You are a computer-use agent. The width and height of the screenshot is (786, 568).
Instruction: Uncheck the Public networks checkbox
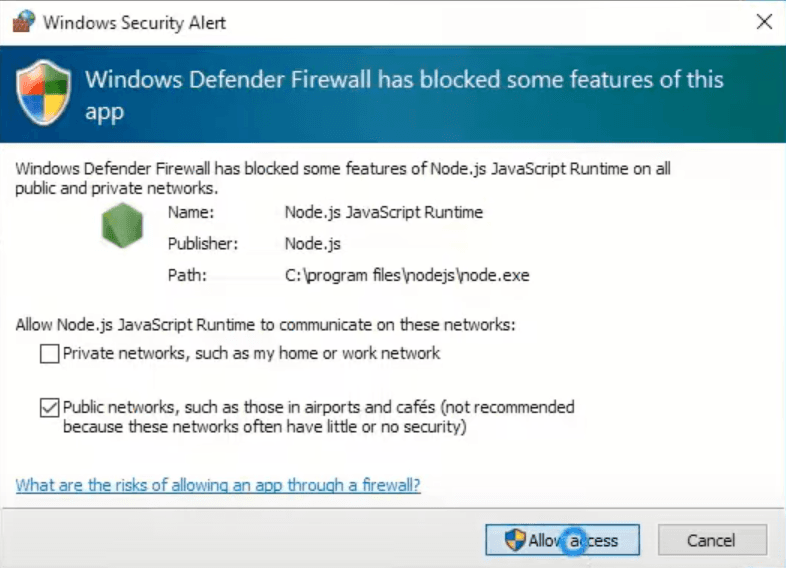coord(49,408)
